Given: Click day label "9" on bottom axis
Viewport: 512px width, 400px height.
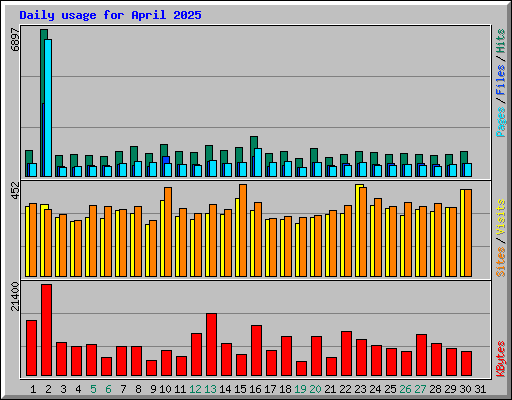Looking at the screenshot, I should pos(153,389).
